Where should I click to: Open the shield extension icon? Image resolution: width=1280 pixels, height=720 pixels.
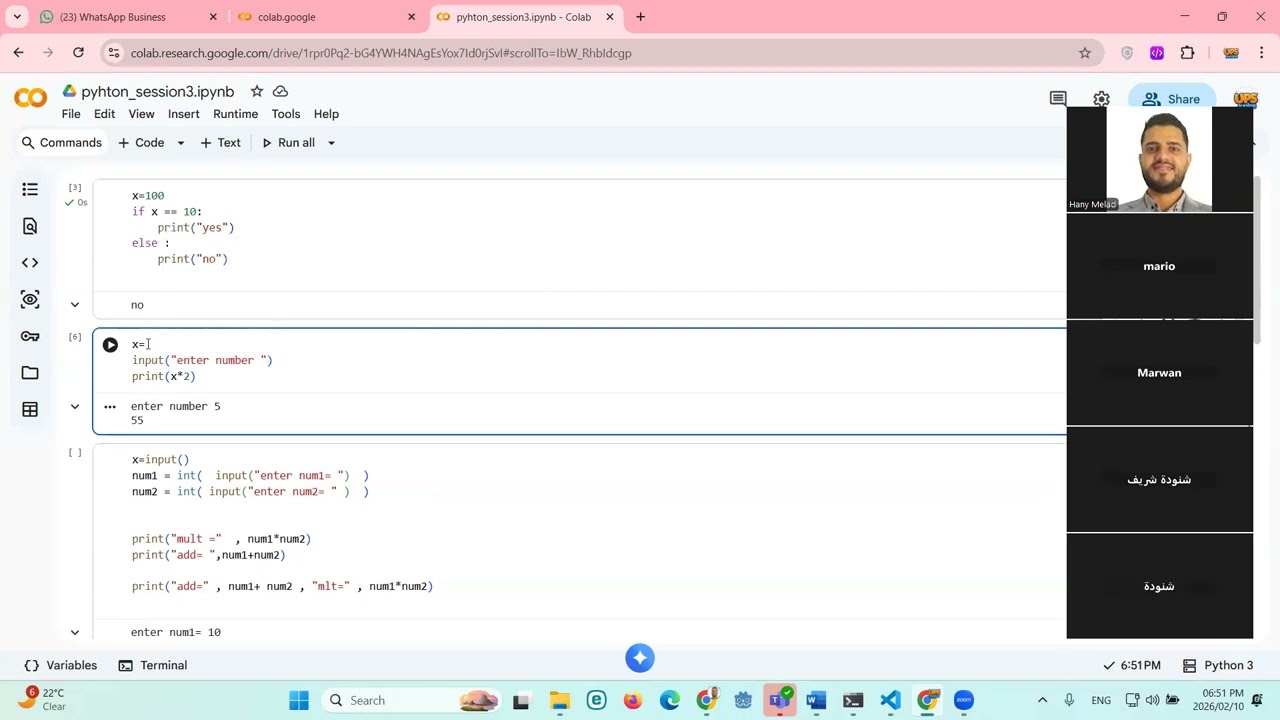[1127, 53]
